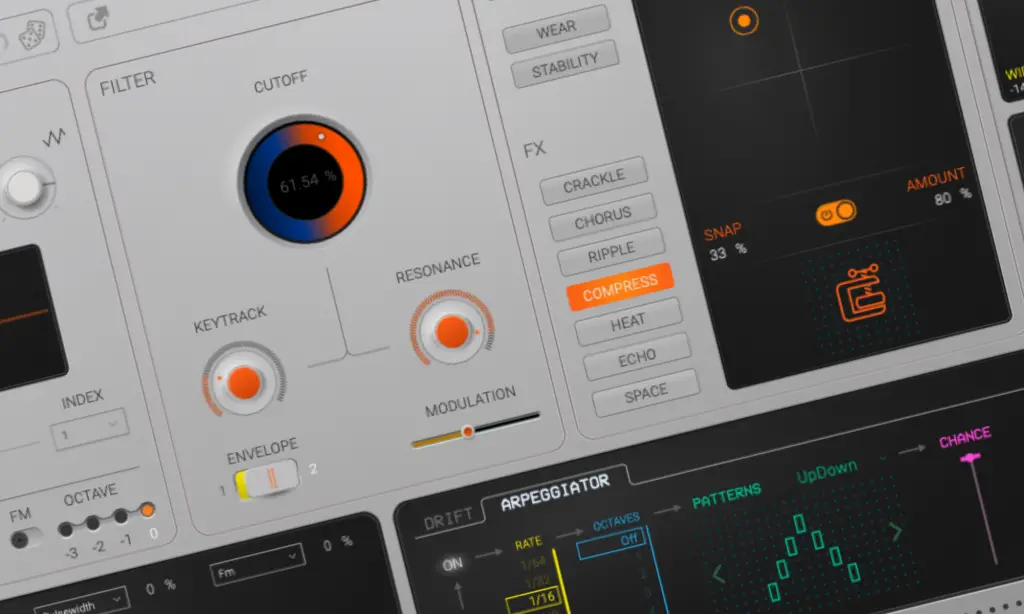This screenshot has width=1024, height=614.
Task: Select the ECHO effect
Action: (637, 357)
